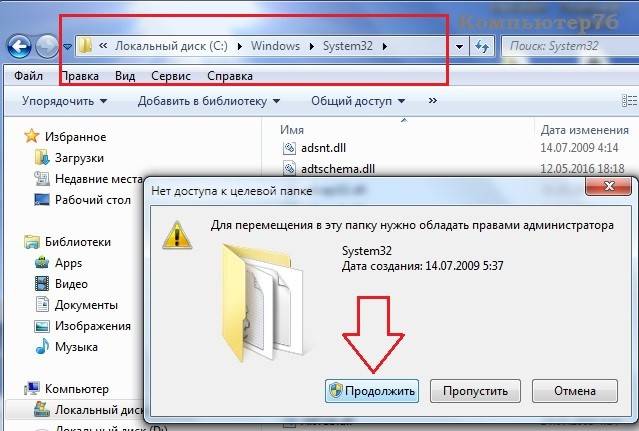Click the Back navigation arrow
639x431 pixels.
click(x=19, y=46)
